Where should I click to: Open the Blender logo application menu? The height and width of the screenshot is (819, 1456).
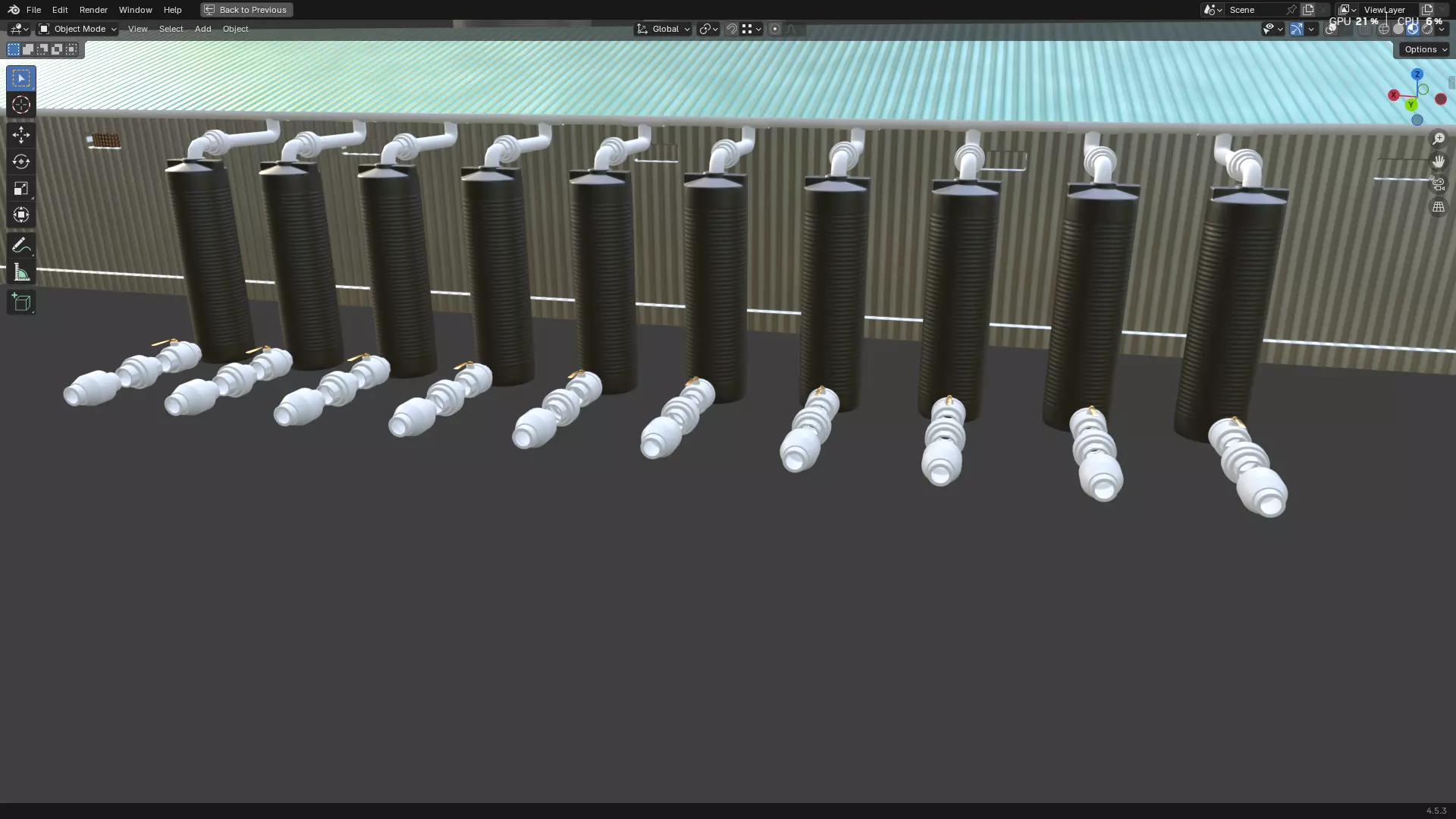[14, 10]
